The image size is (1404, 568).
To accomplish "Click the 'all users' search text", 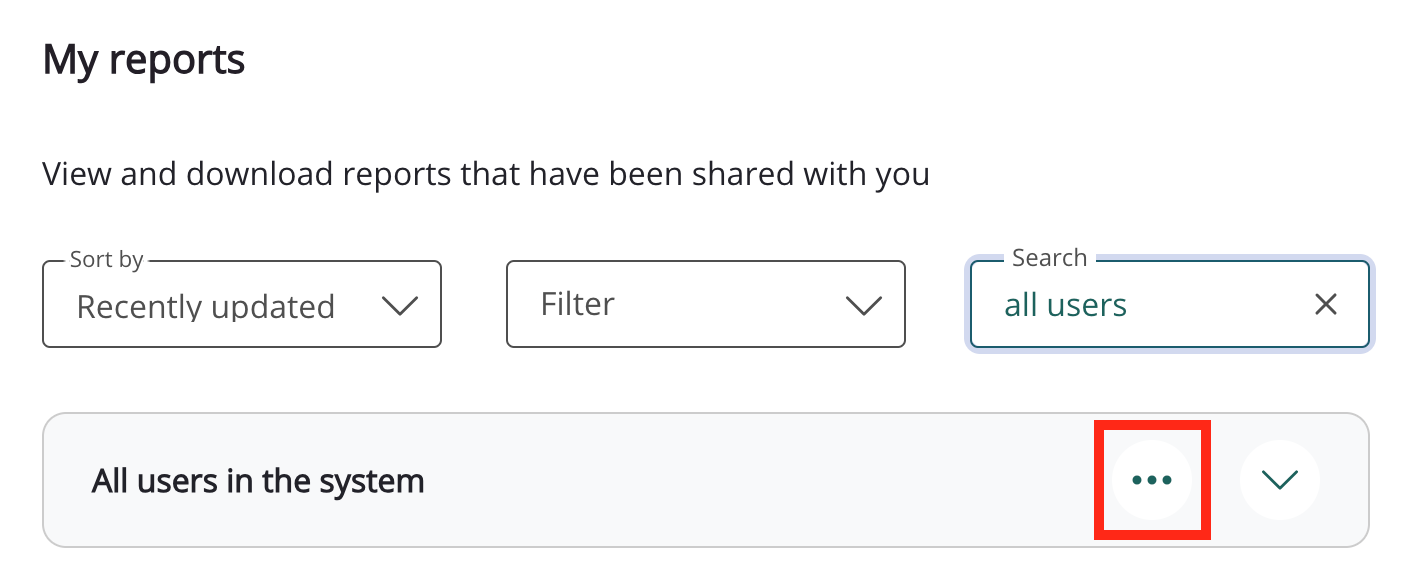I will coord(1065,305).
